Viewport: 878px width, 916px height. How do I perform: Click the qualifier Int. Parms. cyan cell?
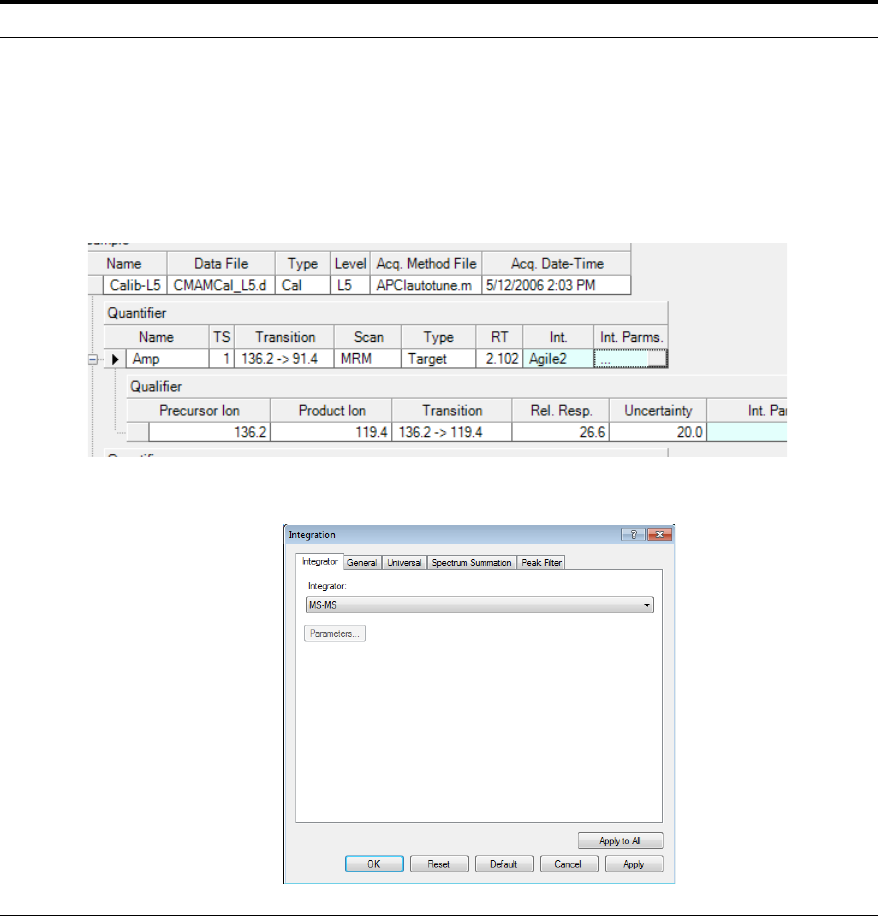pyautogui.click(x=747, y=432)
